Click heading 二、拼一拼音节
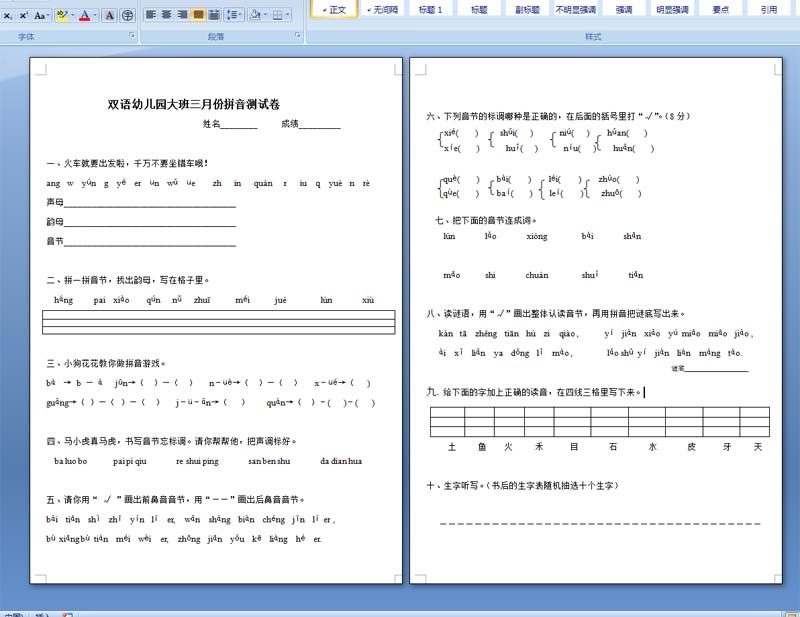This screenshot has height=617, width=800. click(128, 280)
